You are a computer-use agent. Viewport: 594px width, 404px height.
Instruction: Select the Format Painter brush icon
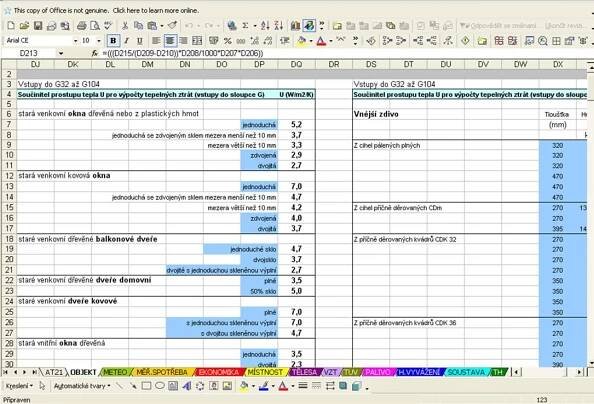(x=172, y=25)
